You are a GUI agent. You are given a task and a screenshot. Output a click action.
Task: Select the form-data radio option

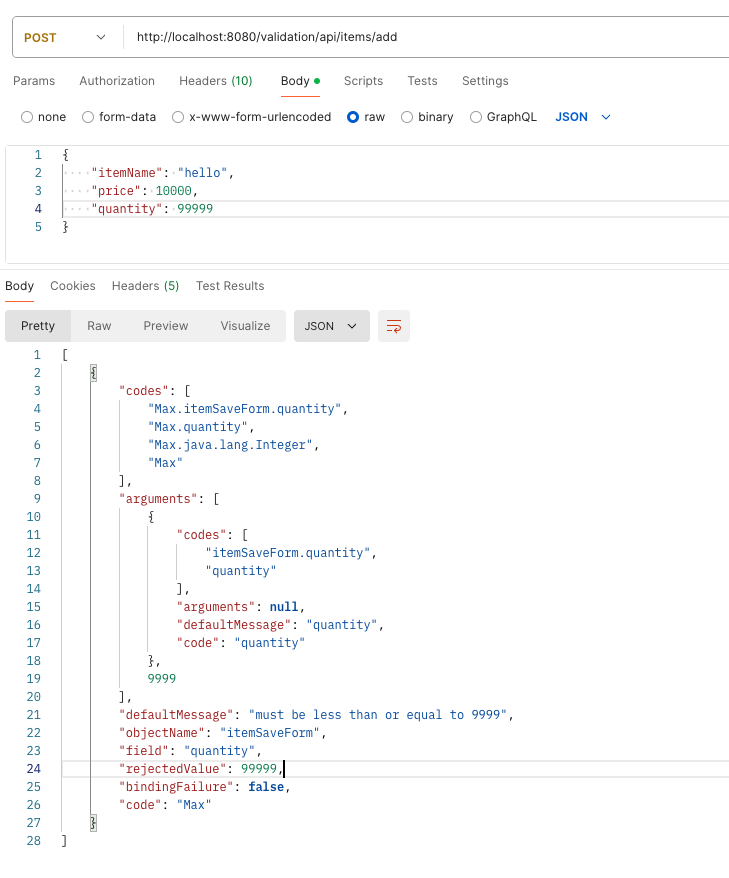[x=88, y=117]
